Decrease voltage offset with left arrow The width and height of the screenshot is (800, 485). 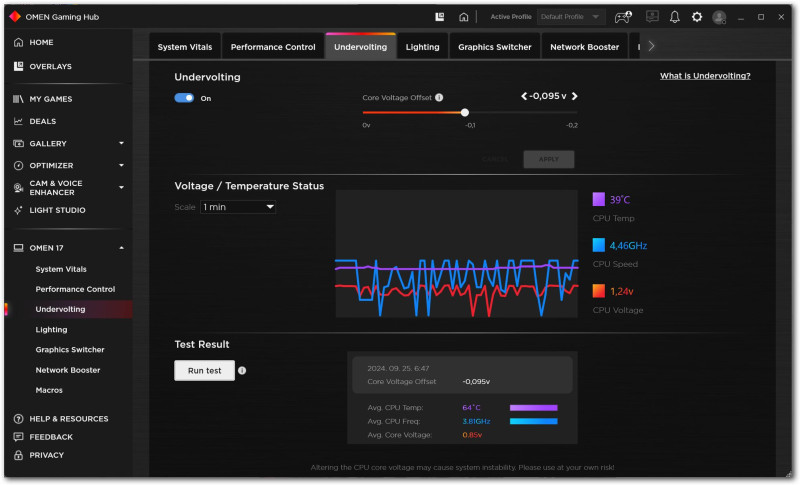(x=523, y=96)
